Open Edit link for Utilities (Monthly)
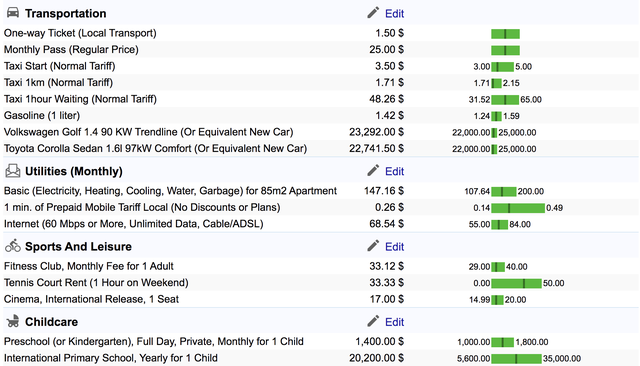 tap(394, 171)
